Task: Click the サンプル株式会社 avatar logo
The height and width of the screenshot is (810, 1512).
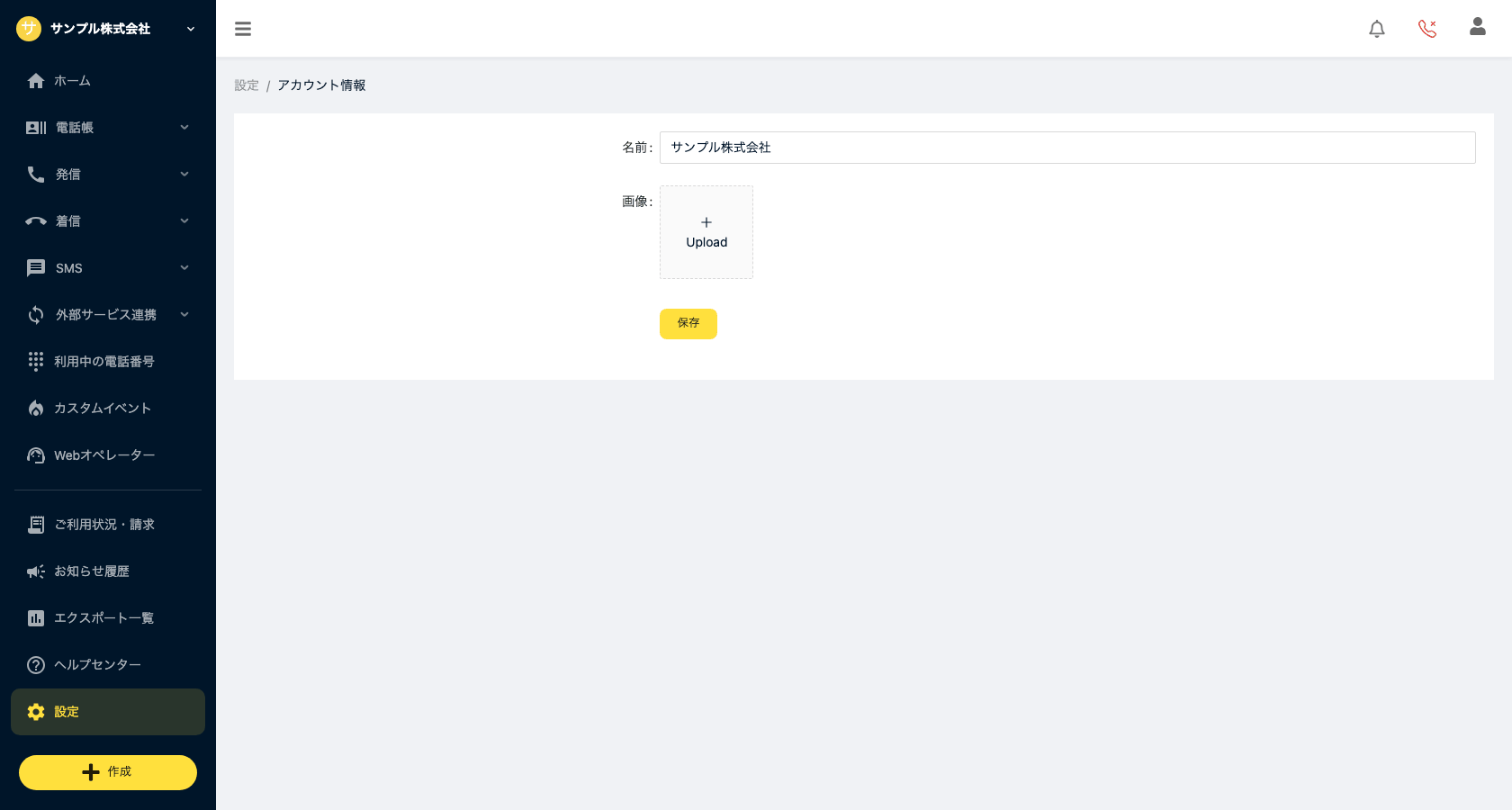Action: (x=29, y=29)
